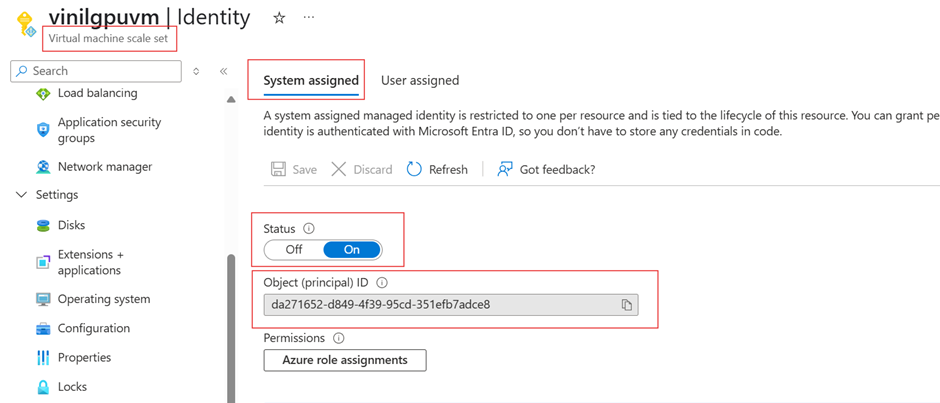The width and height of the screenshot is (940, 403).
Task: Switch Status toggle to Off
Action: point(294,249)
